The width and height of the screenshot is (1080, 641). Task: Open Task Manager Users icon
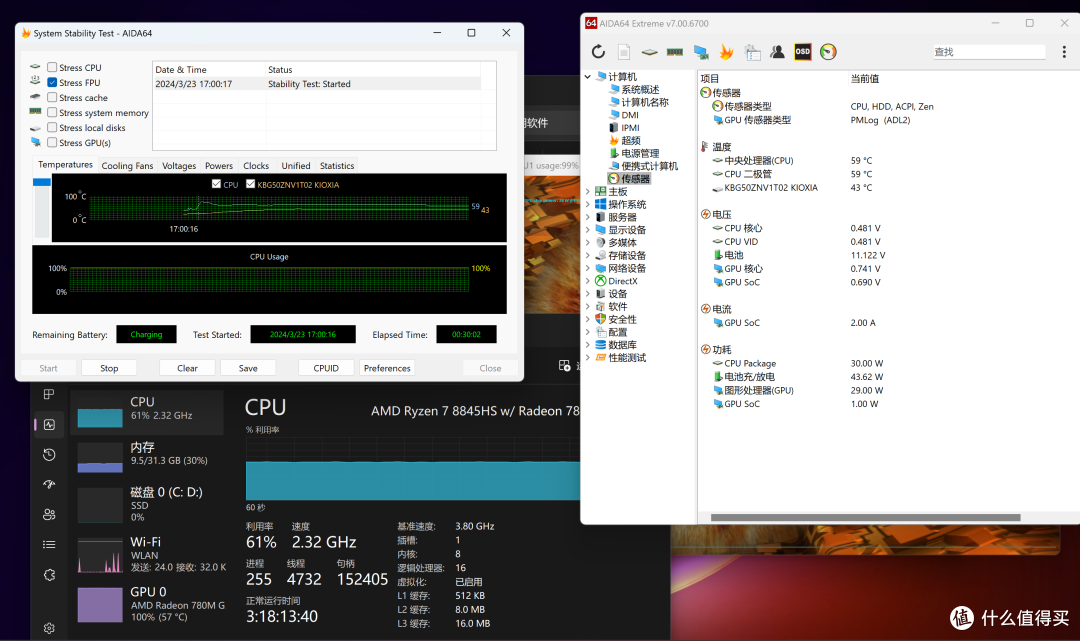pos(49,514)
